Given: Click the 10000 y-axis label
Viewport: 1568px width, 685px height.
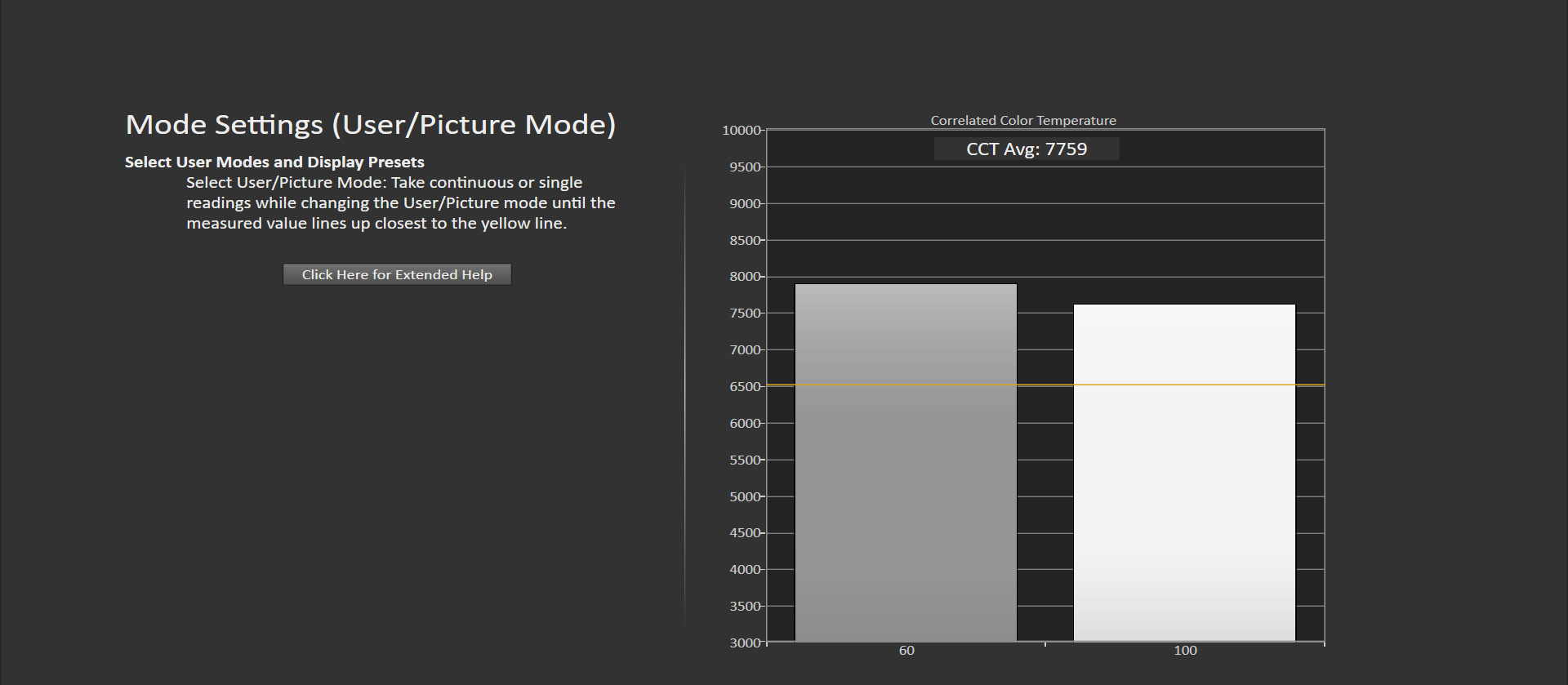Looking at the screenshot, I should 742,131.
